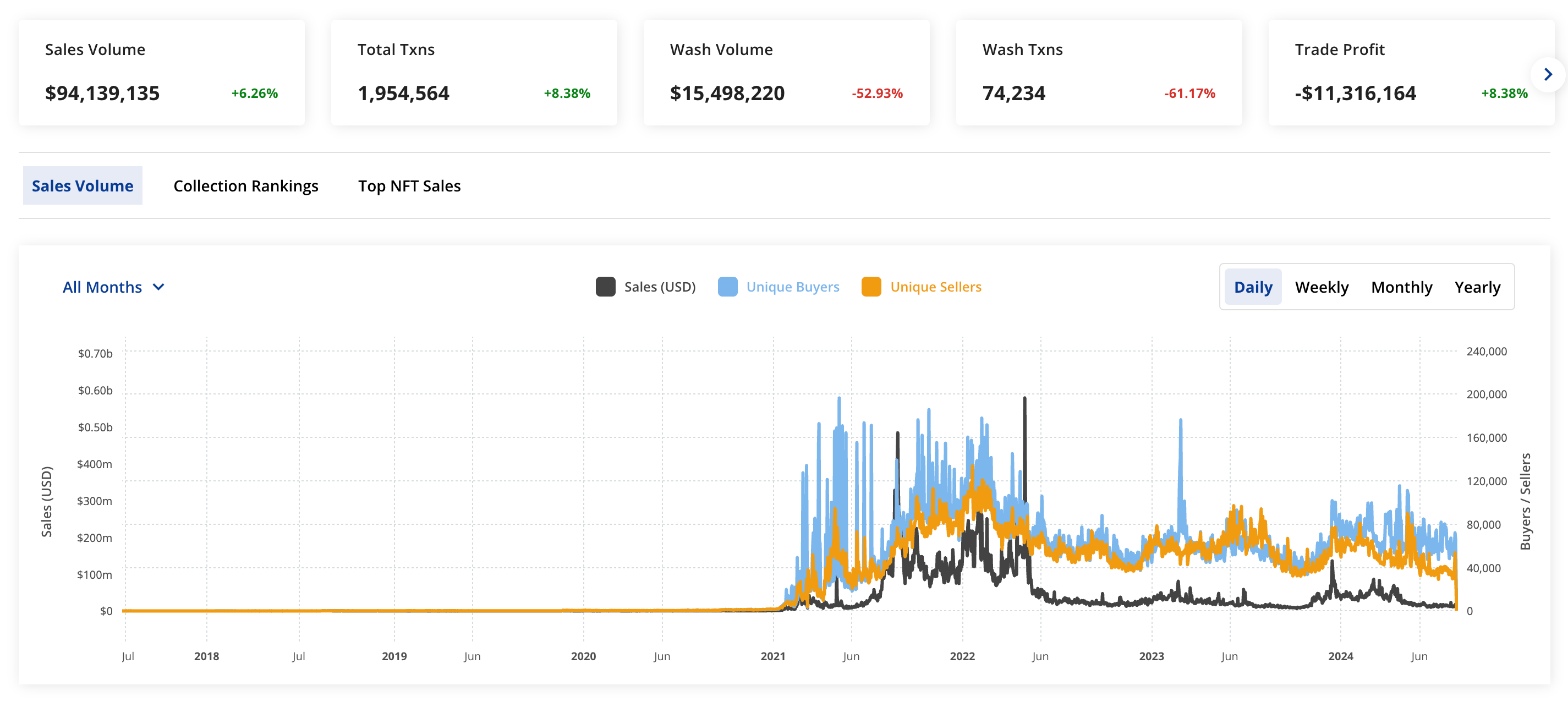Viewport: 1568px width, 702px height.
Task: Click the Sales Volume stat card
Action: (161, 73)
